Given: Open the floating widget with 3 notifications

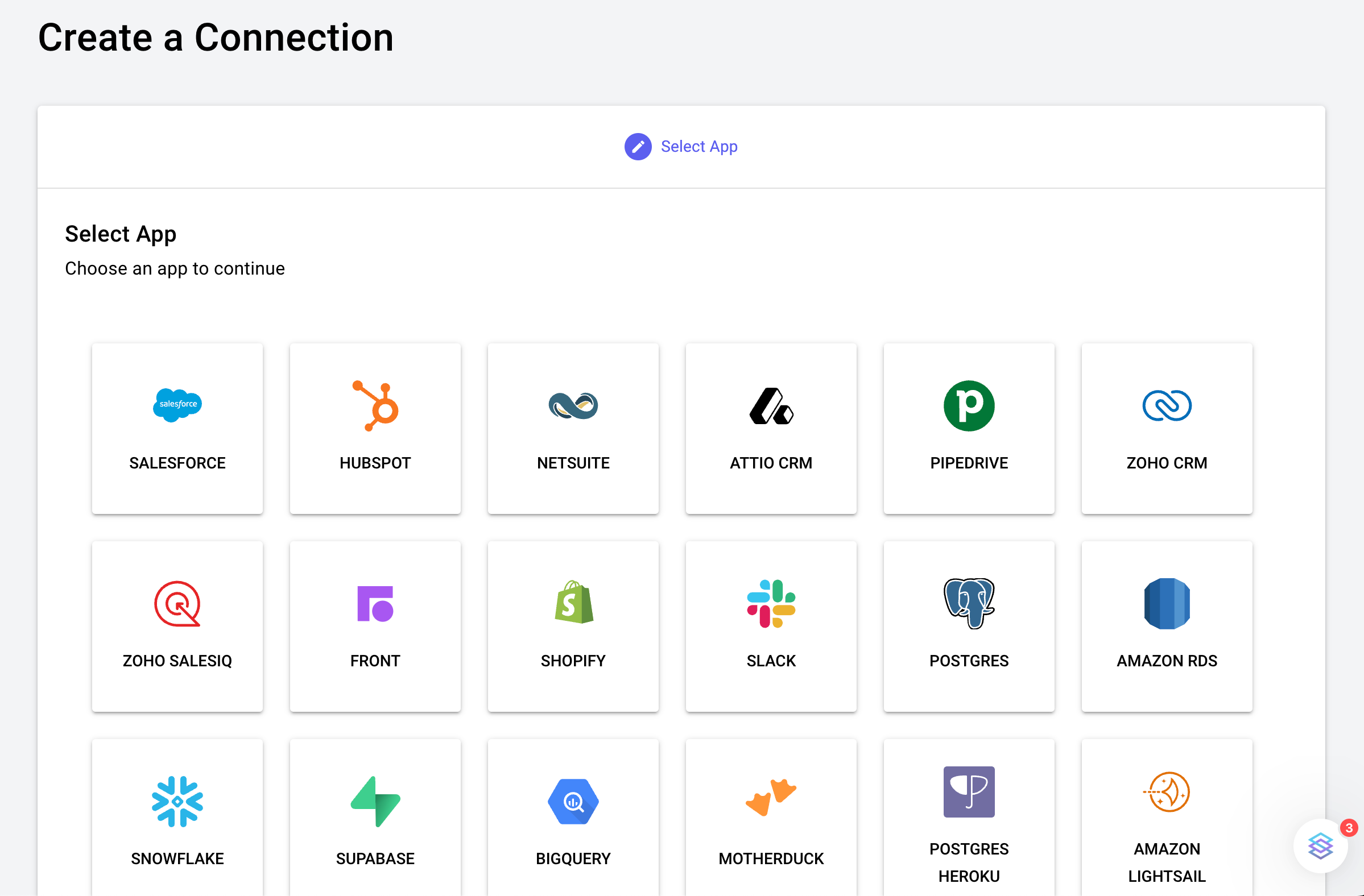Looking at the screenshot, I should point(1320,845).
